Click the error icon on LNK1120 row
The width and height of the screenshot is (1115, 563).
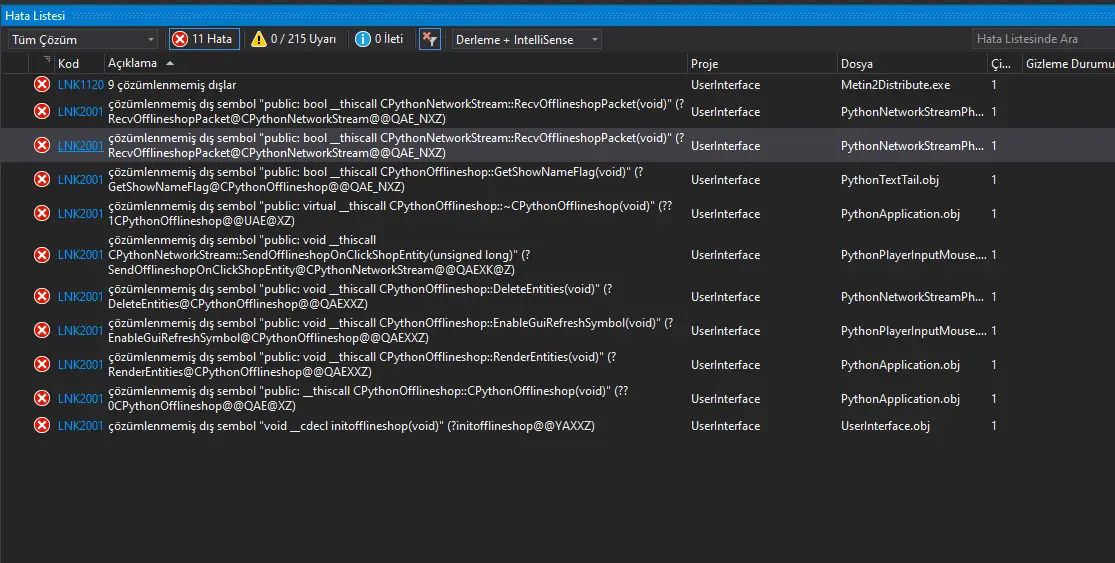[42, 85]
